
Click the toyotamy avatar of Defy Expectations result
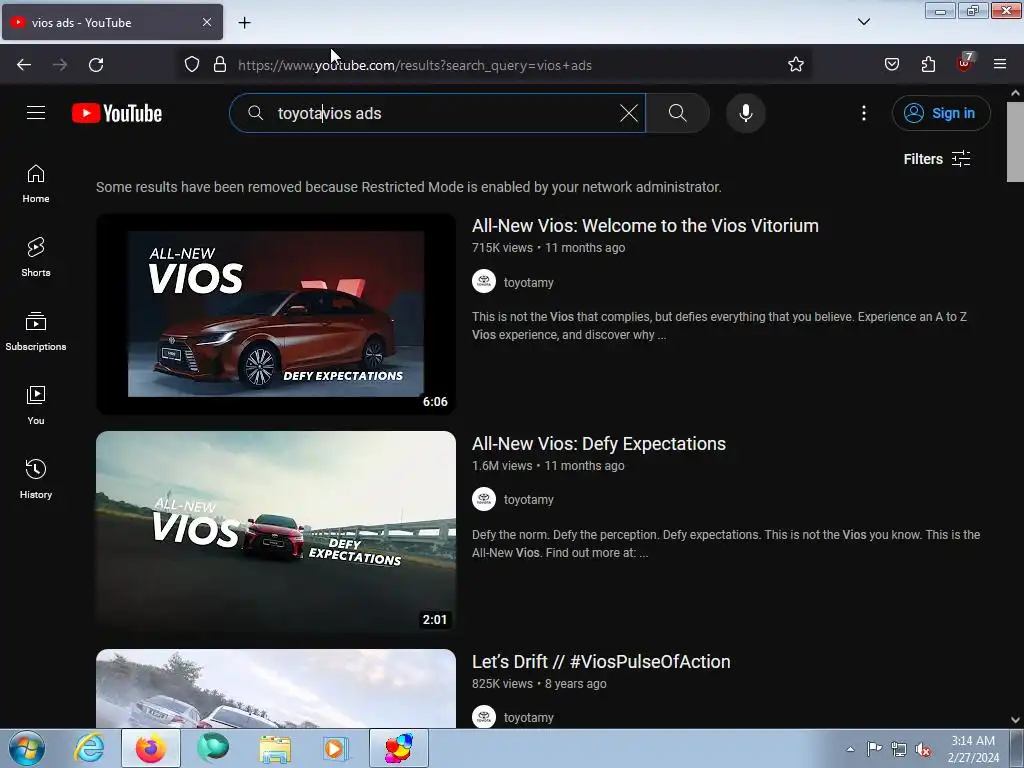(x=484, y=499)
